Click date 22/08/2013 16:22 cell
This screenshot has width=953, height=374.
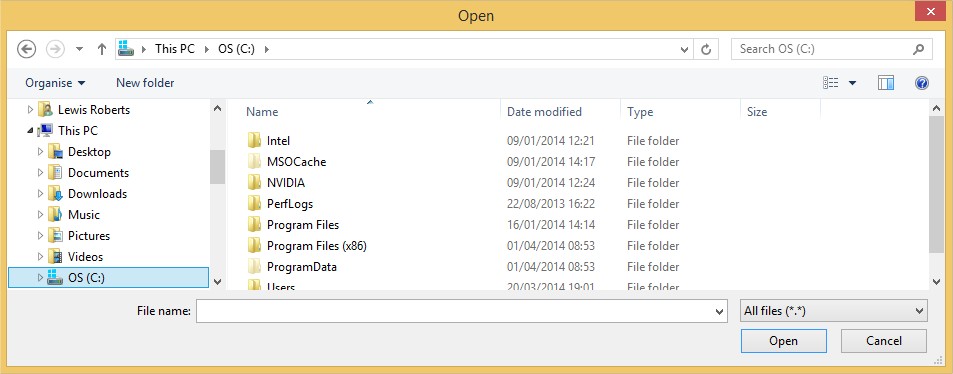pyautogui.click(x=551, y=204)
